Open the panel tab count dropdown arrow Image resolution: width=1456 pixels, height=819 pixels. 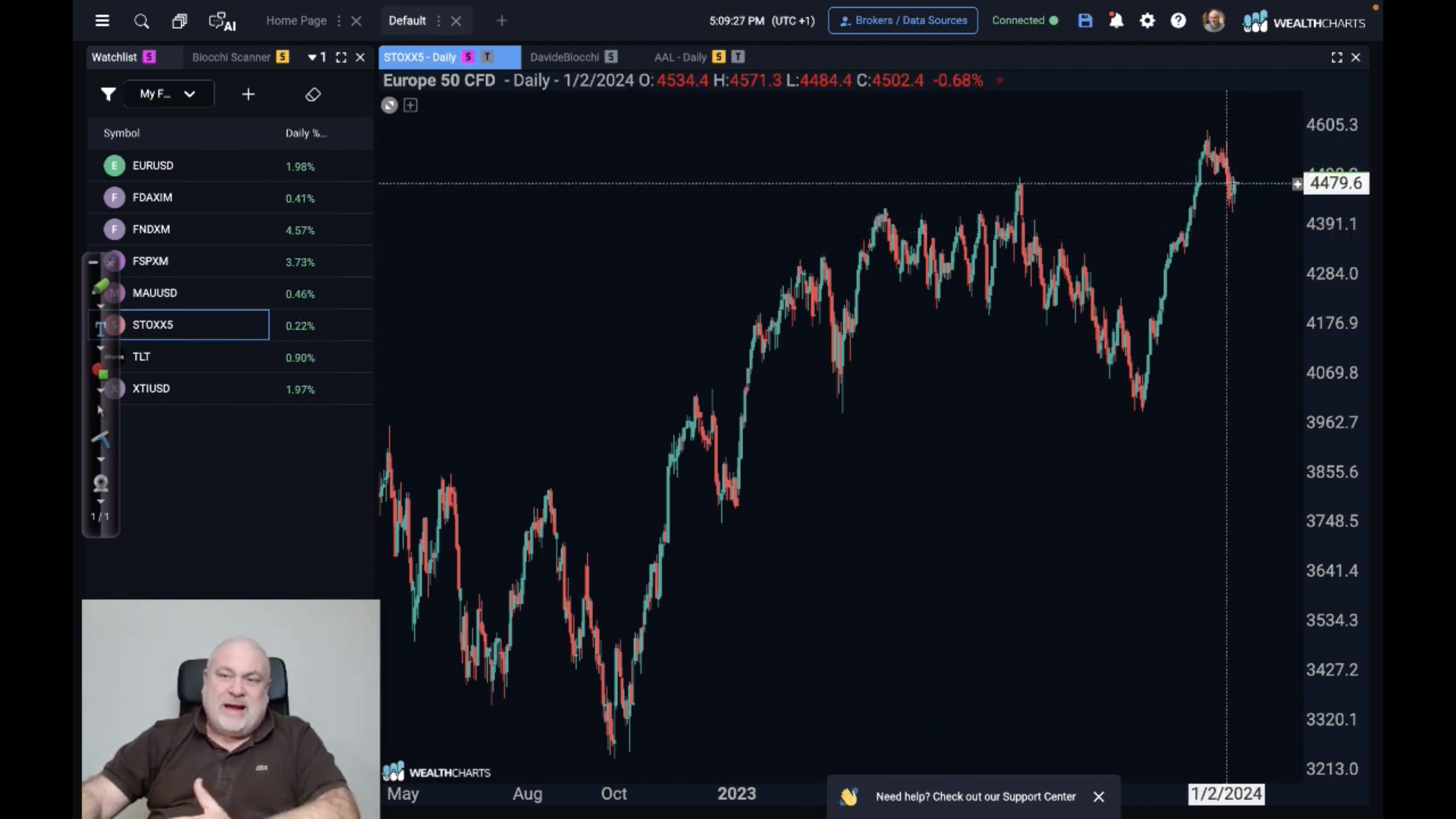pos(312,57)
